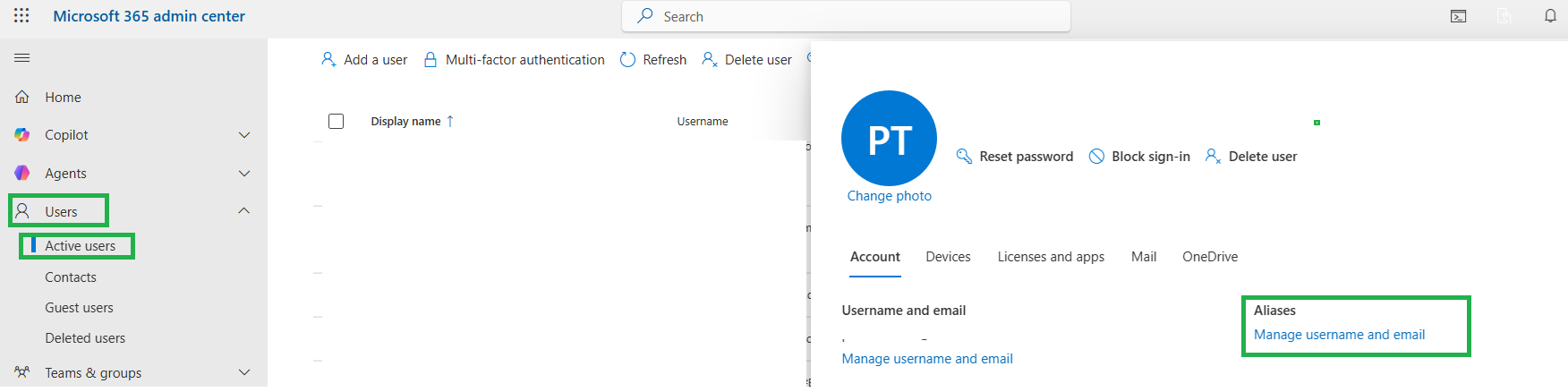Open the Mail tab
Image resolution: width=1568 pixels, height=392 pixels.
(1144, 257)
